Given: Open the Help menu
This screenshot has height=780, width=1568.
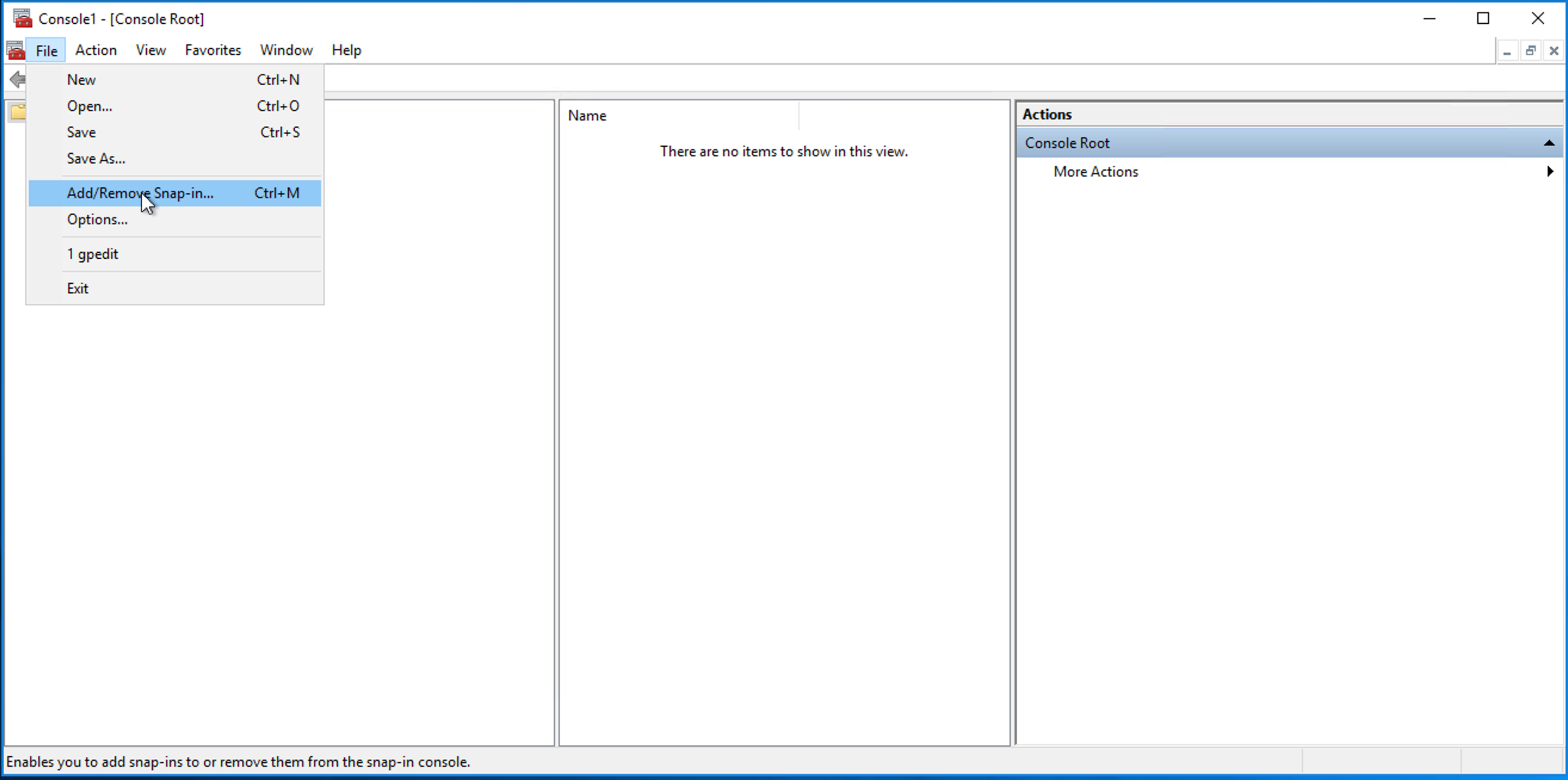Looking at the screenshot, I should (x=346, y=50).
